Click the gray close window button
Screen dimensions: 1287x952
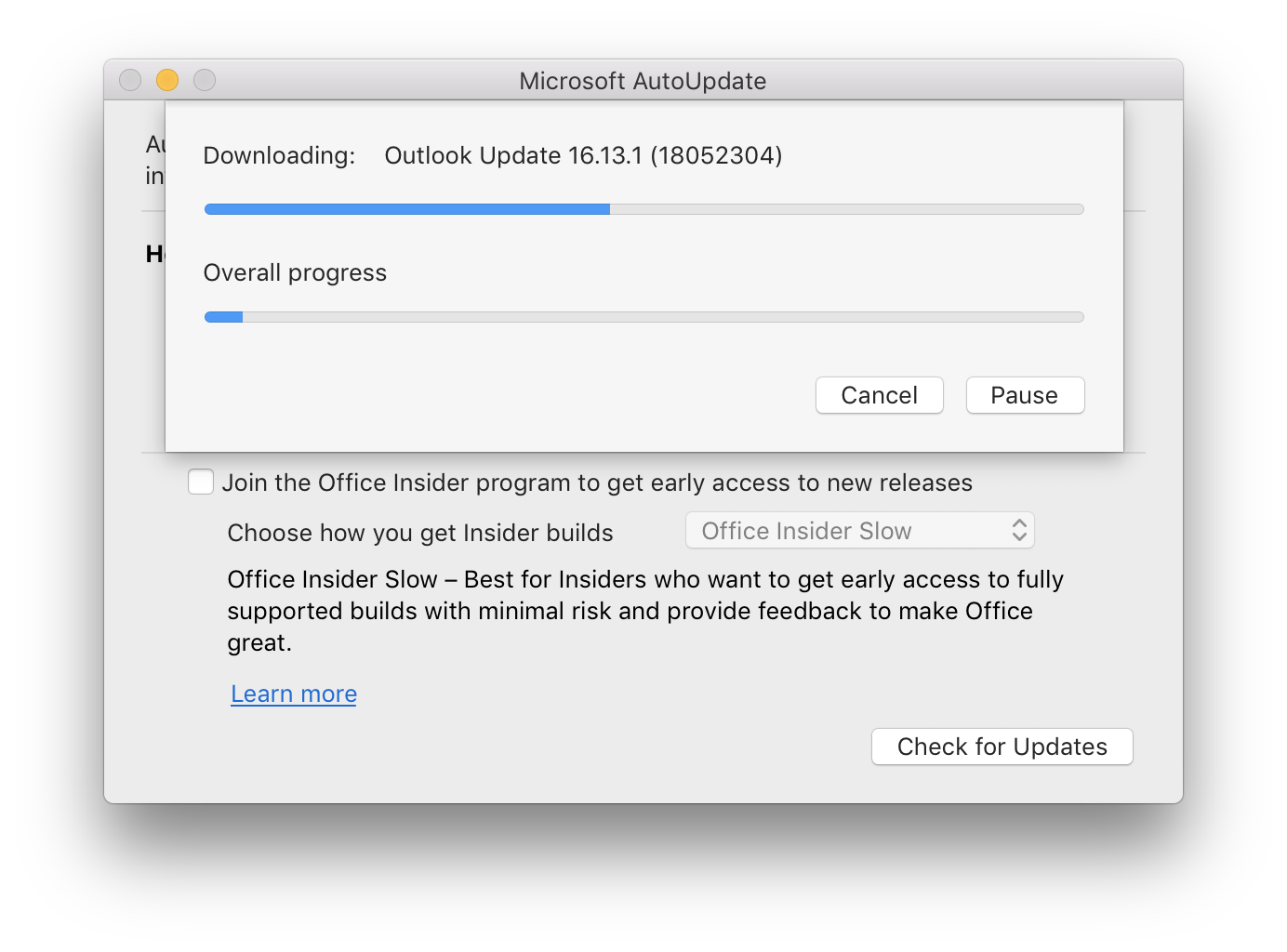tap(130, 80)
